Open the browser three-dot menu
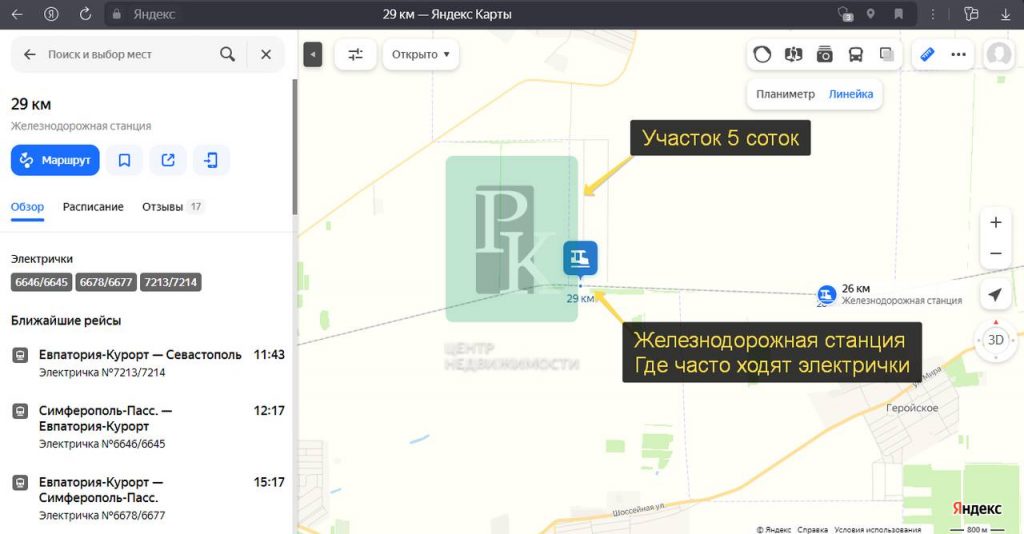 point(933,14)
